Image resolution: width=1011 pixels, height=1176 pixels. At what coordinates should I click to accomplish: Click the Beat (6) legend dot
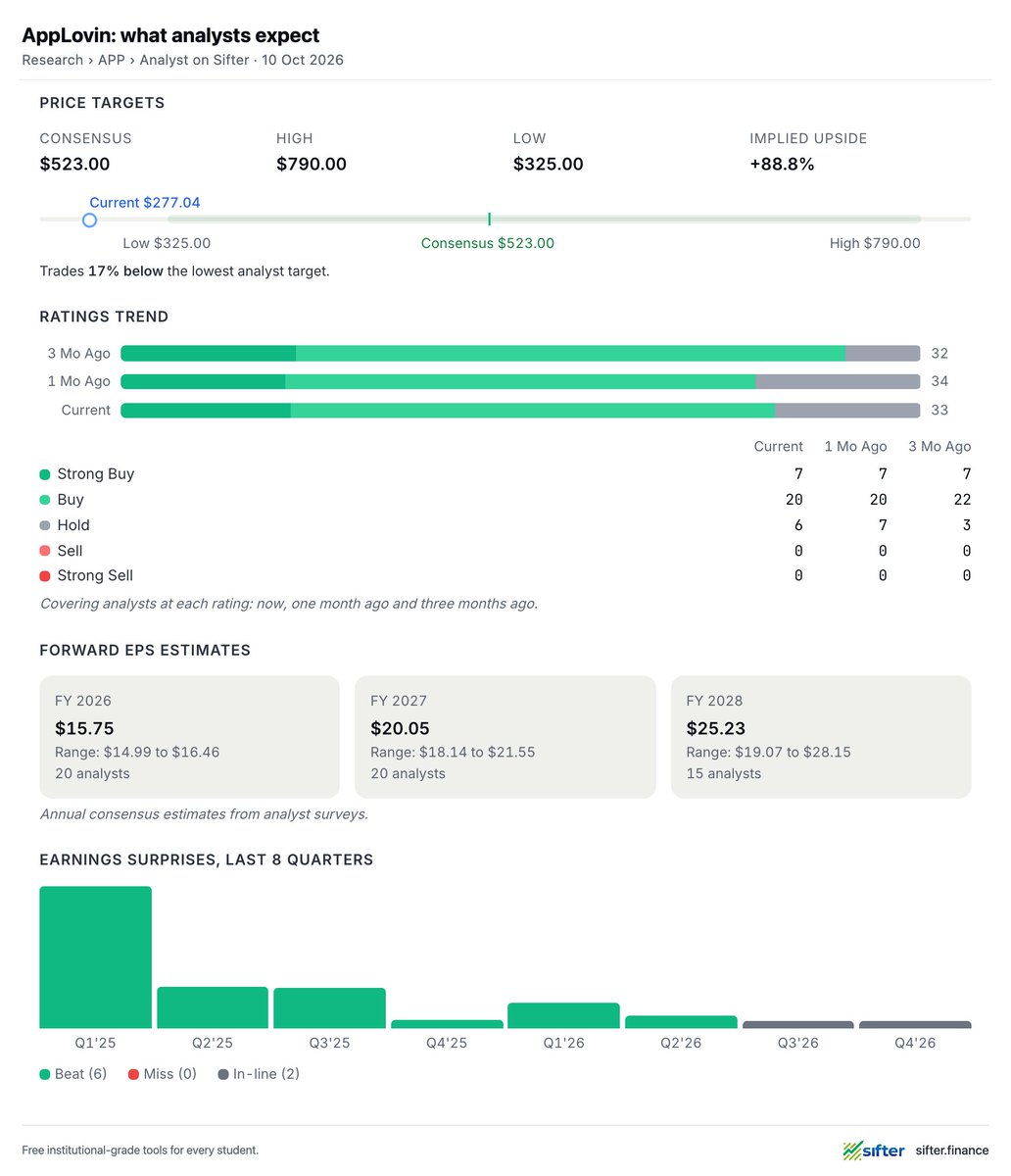45,1074
